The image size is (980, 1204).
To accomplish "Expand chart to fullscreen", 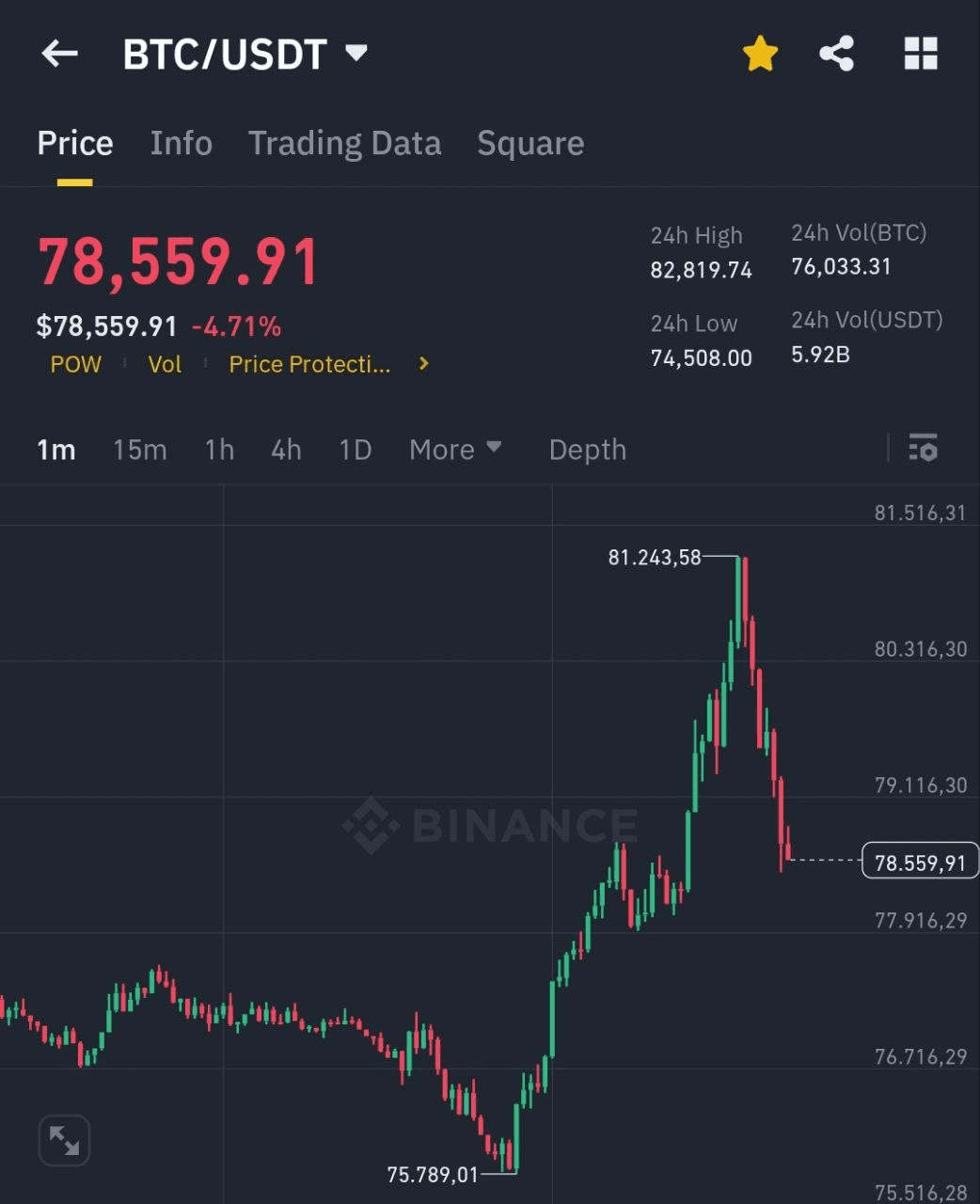I will pyautogui.click(x=64, y=1140).
